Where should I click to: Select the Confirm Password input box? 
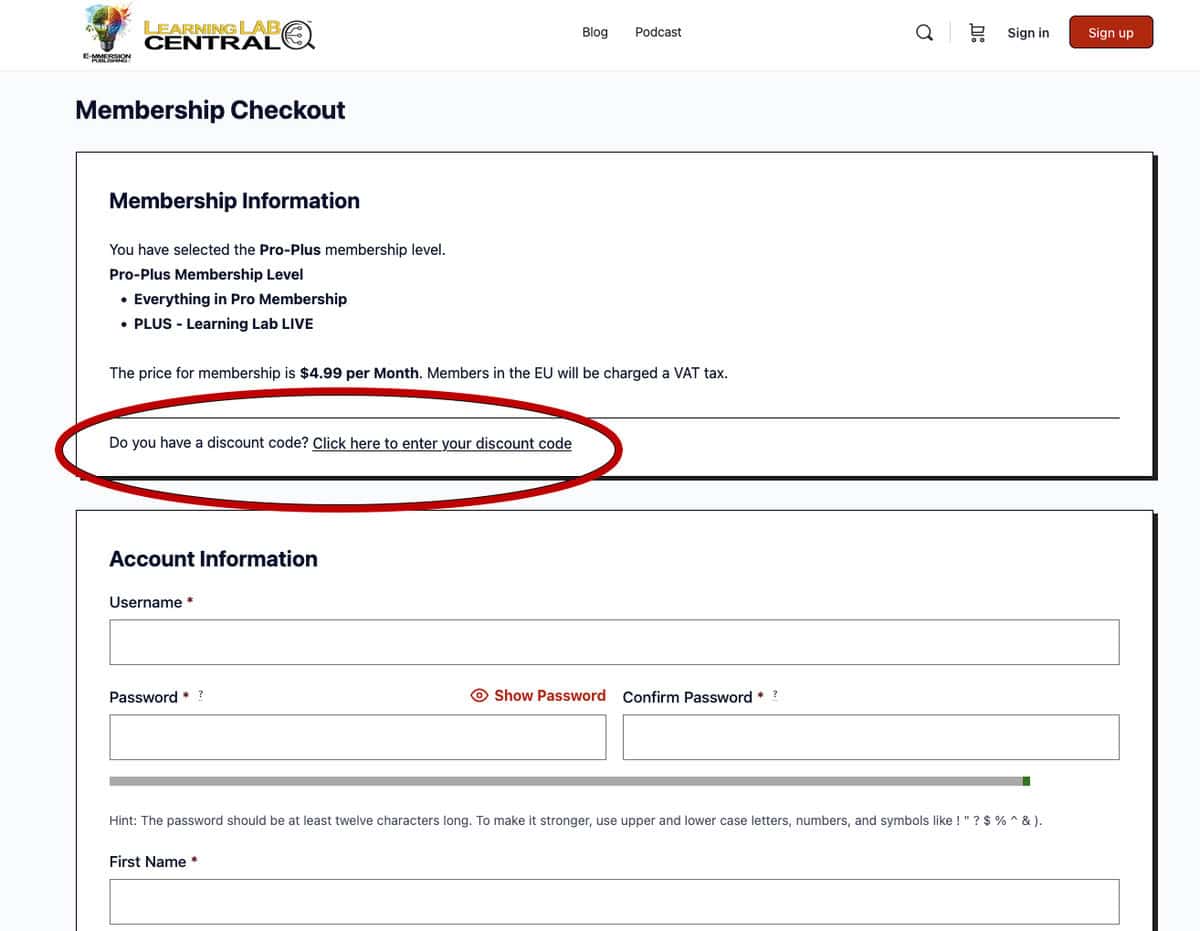[x=870, y=737]
